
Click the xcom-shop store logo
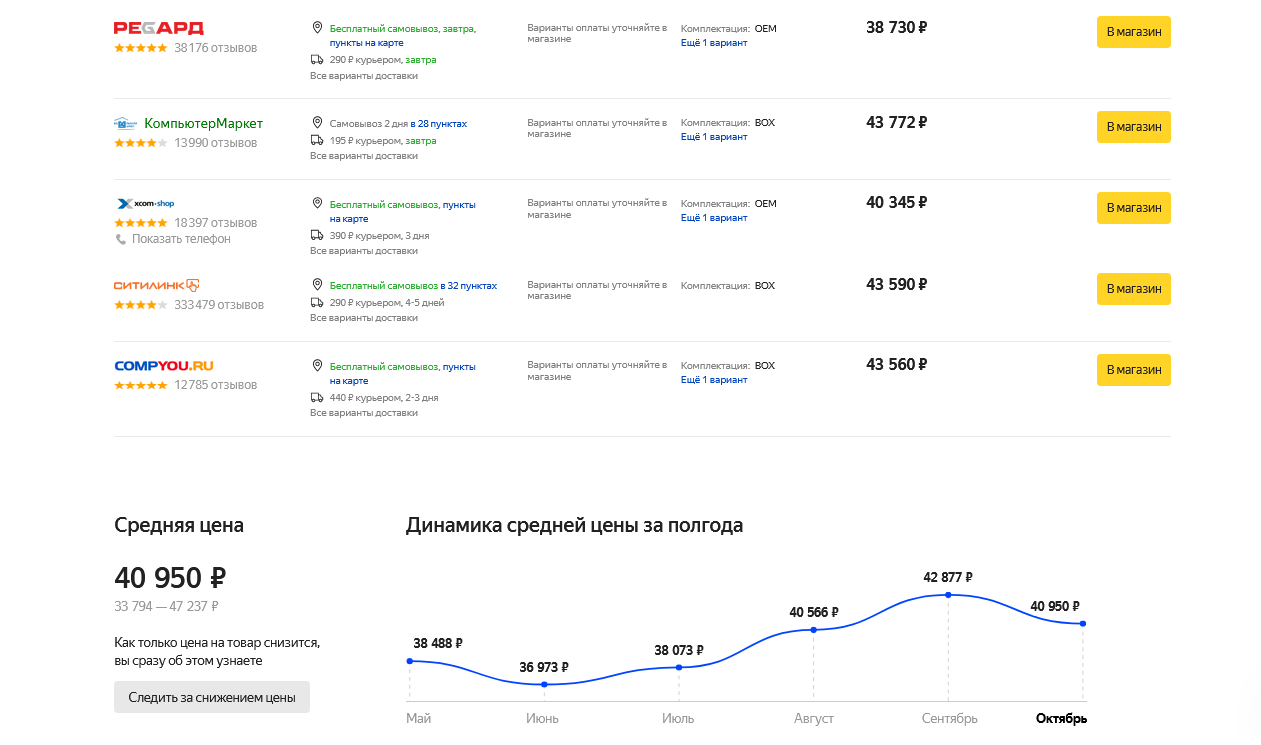pos(145,204)
